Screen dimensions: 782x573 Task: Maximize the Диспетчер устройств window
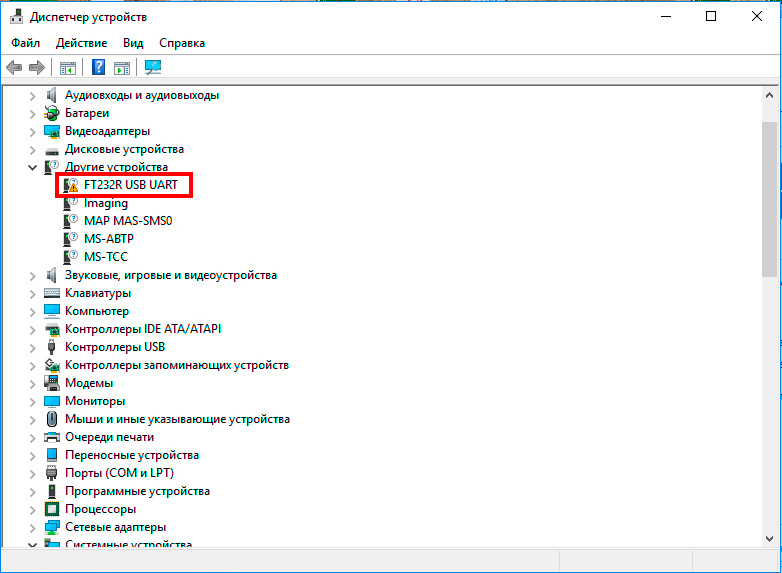pos(711,16)
